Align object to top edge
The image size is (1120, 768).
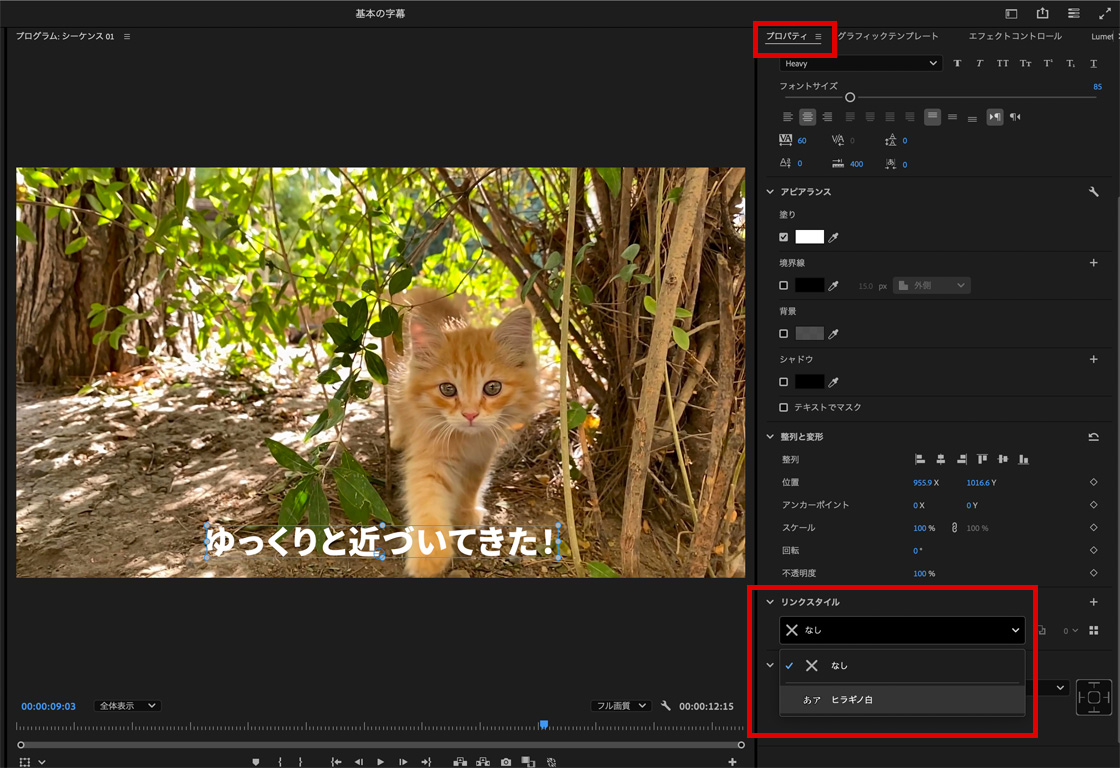pyautogui.click(x=982, y=459)
